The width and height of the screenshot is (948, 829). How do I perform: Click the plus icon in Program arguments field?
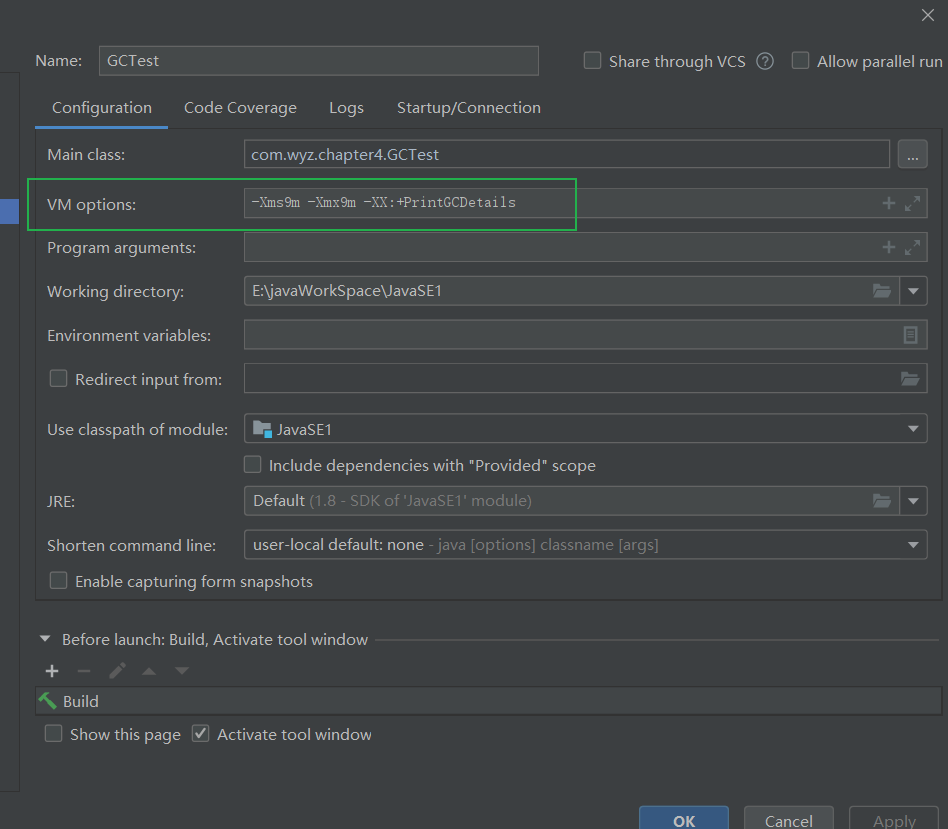888,247
